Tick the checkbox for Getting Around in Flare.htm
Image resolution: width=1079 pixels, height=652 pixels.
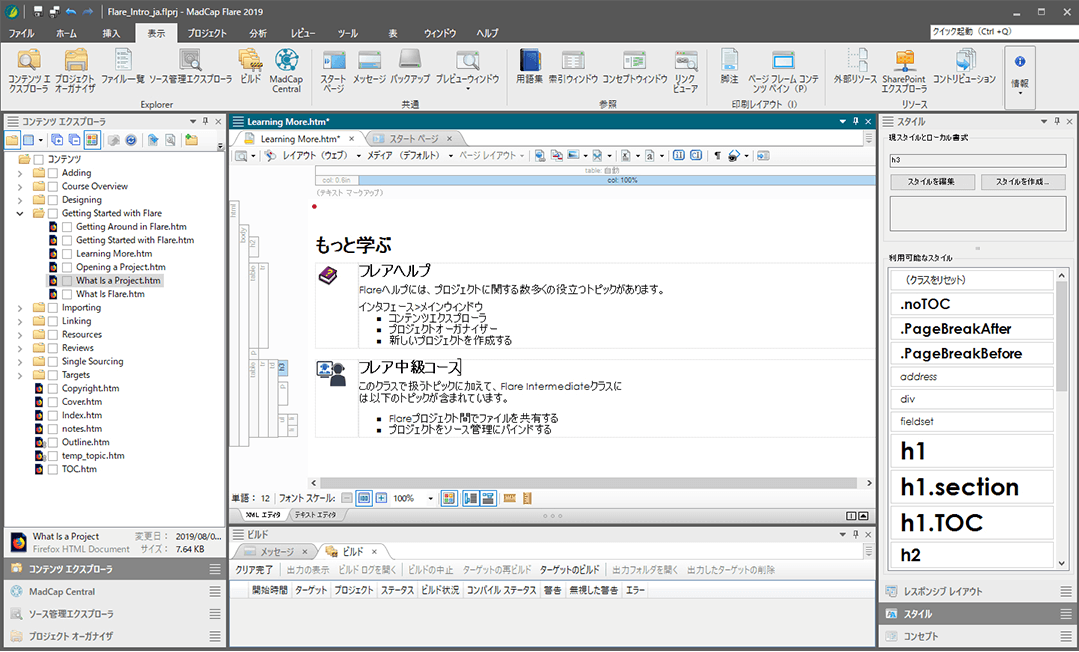(x=67, y=227)
